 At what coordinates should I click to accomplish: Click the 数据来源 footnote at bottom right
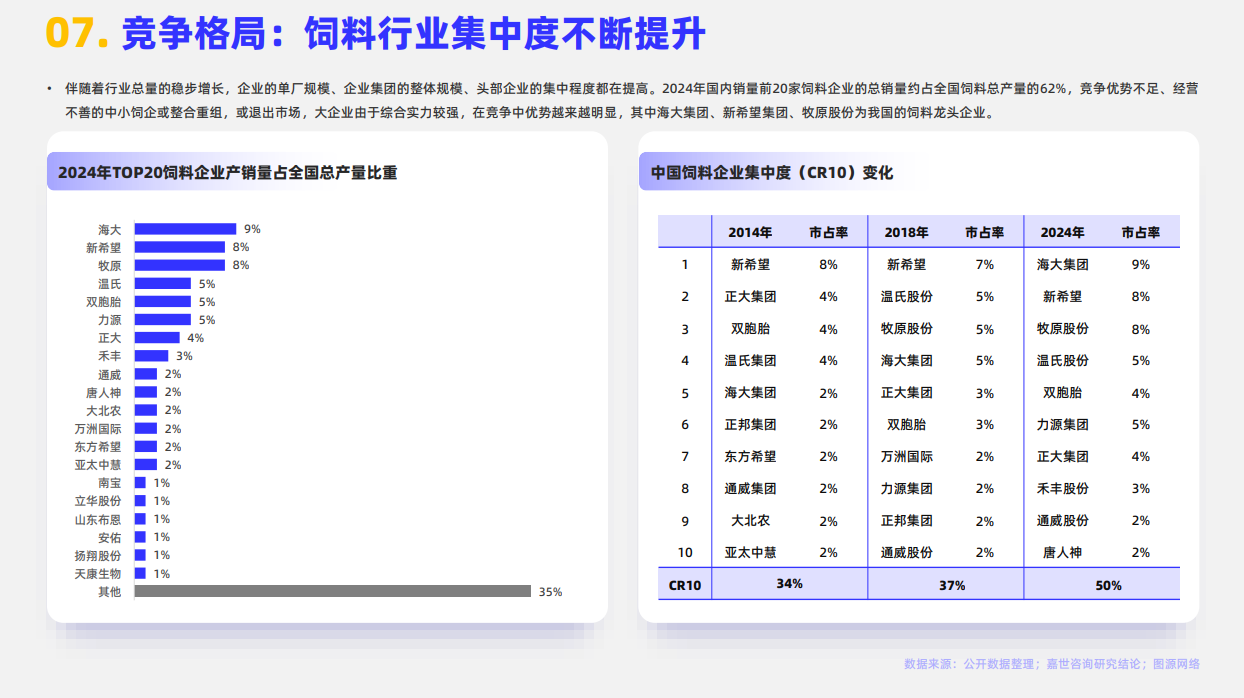point(1051,664)
